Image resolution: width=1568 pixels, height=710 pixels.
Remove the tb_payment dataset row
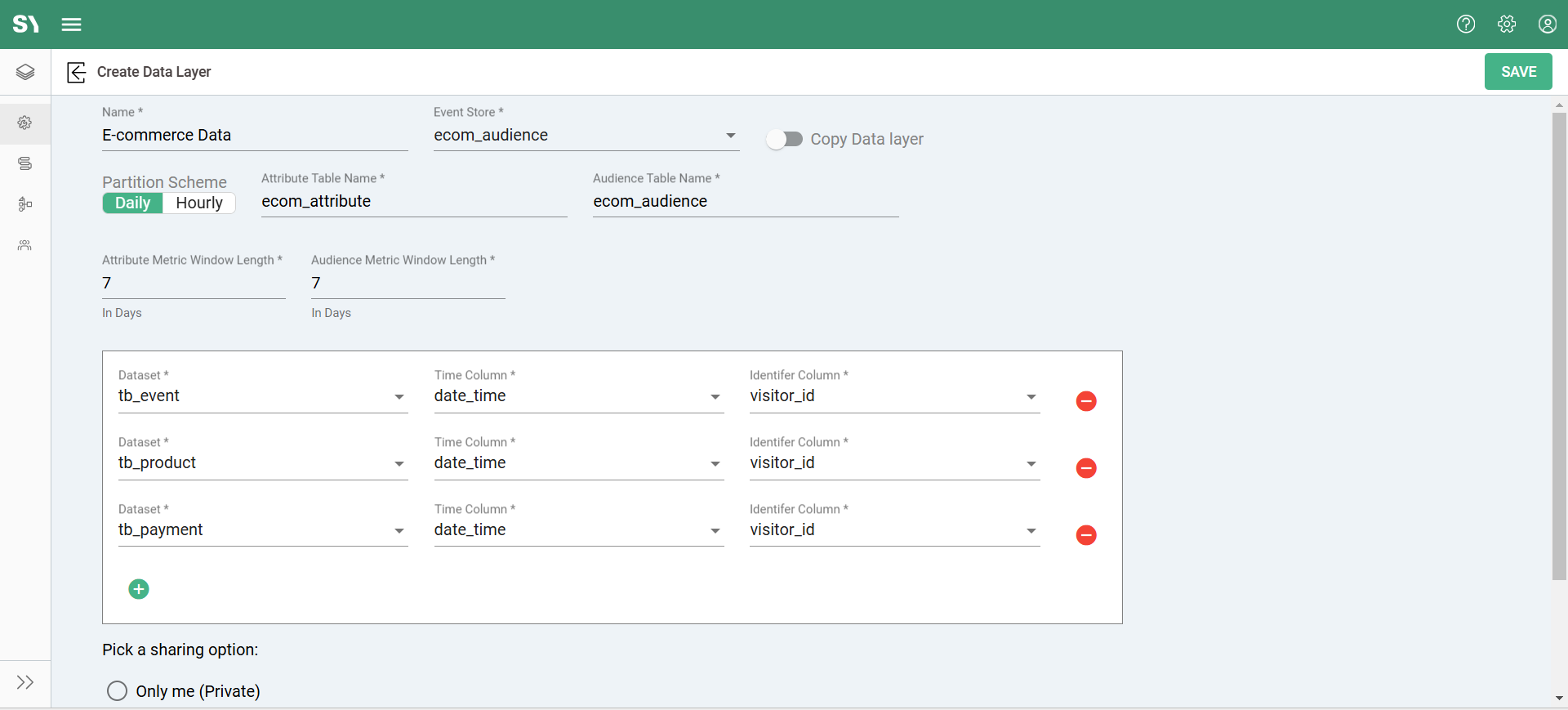pos(1085,535)
